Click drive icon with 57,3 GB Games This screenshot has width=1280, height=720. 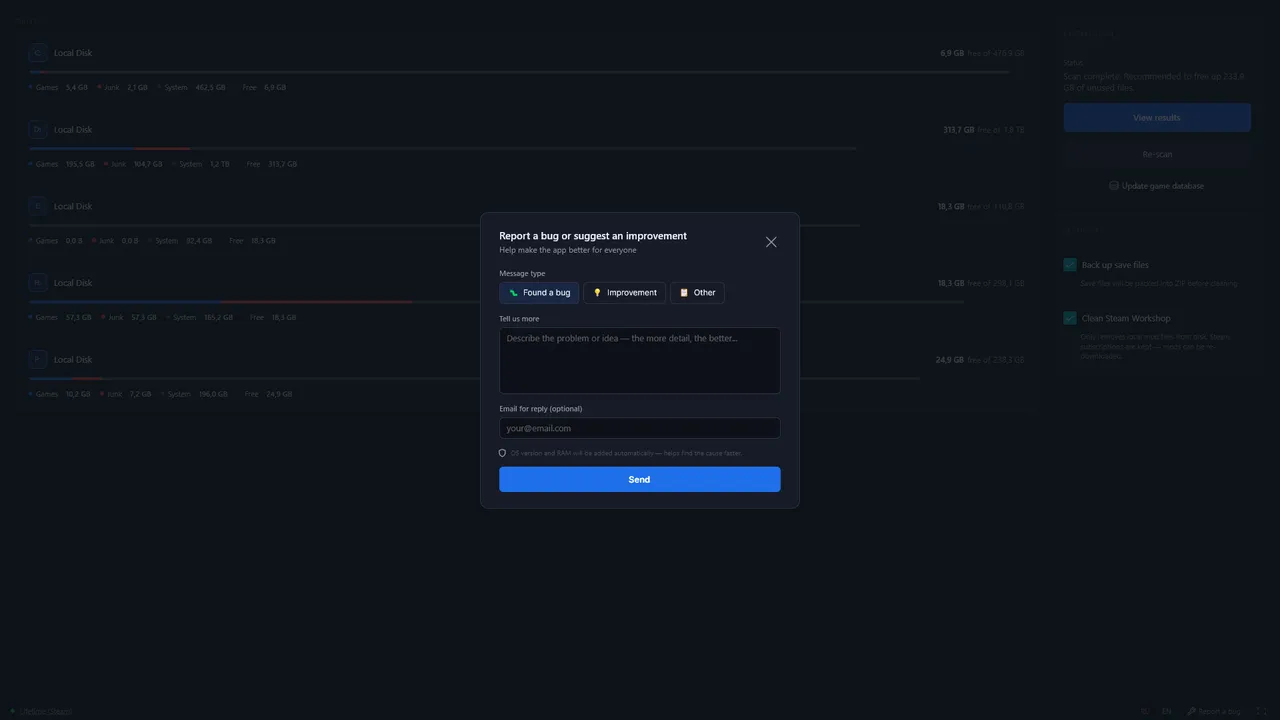coord(37,283)
